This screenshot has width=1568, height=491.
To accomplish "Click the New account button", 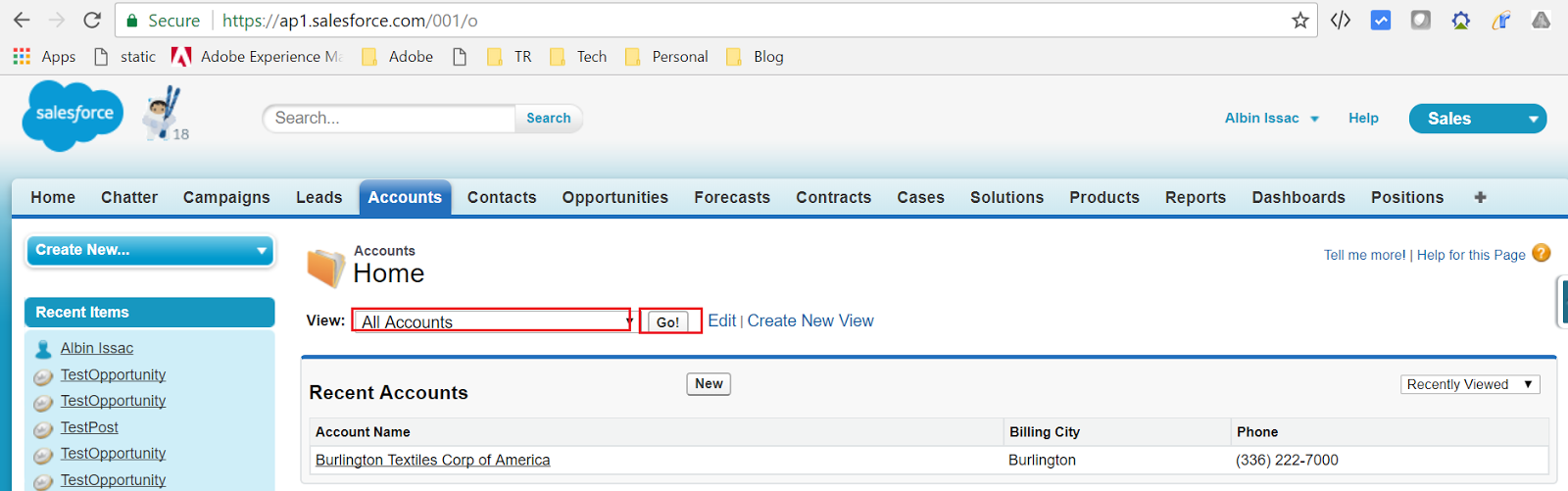I will (709, 384).
